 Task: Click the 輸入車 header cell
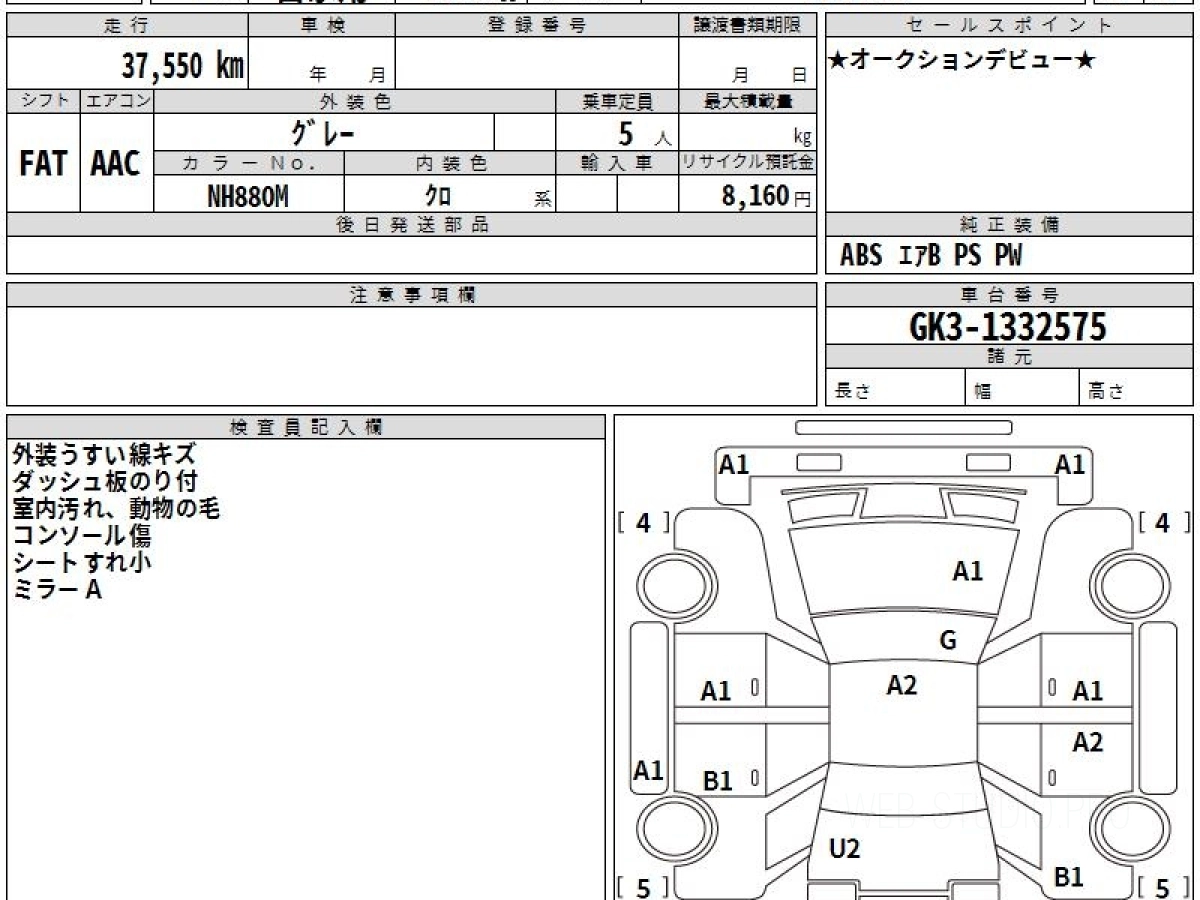pyautogui.click(x=617, y=163)
